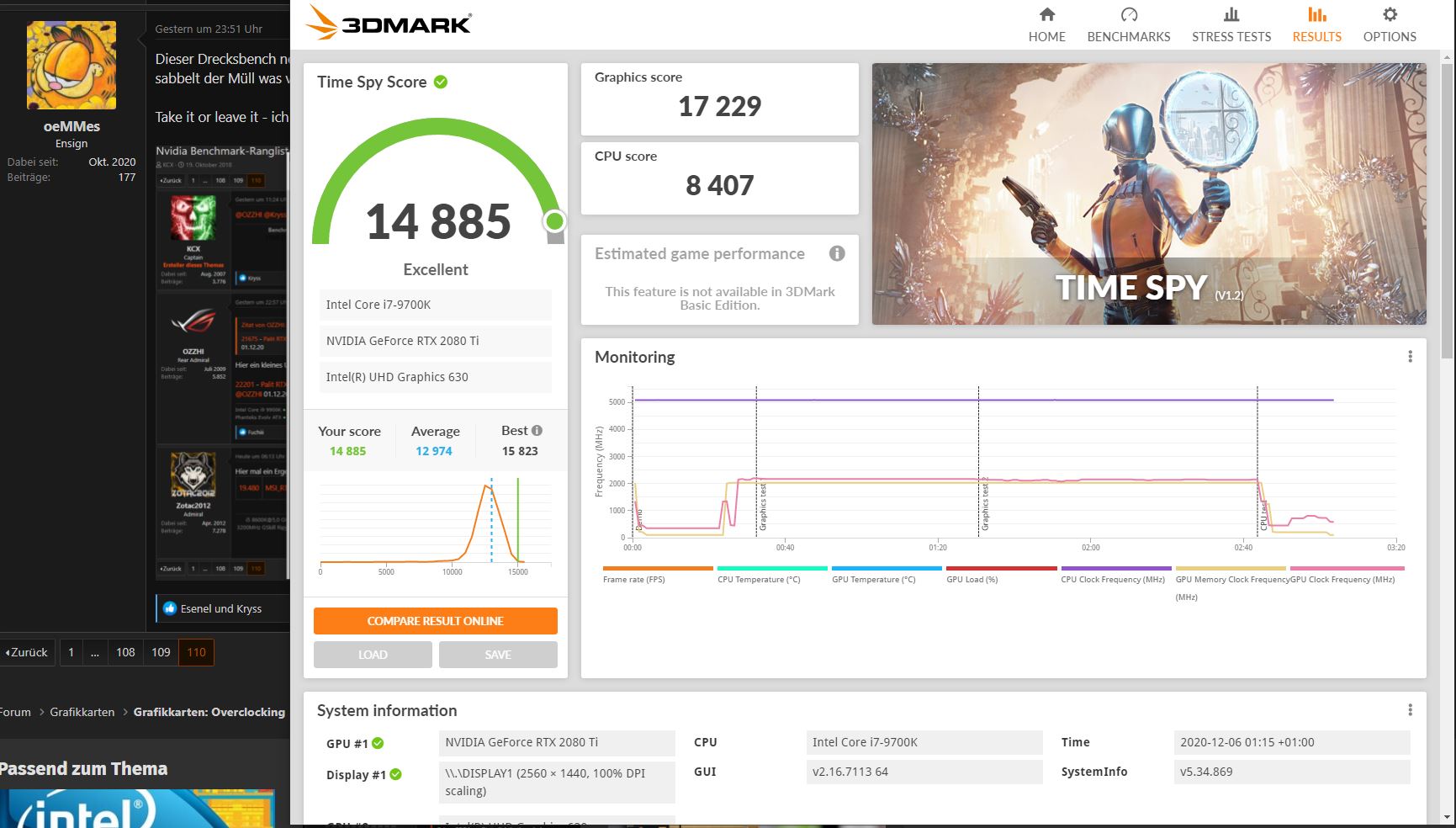Click the Time Spy benchmark banner image
This screenshot has width=1456, height=828.
click(x=1149, y=194)
